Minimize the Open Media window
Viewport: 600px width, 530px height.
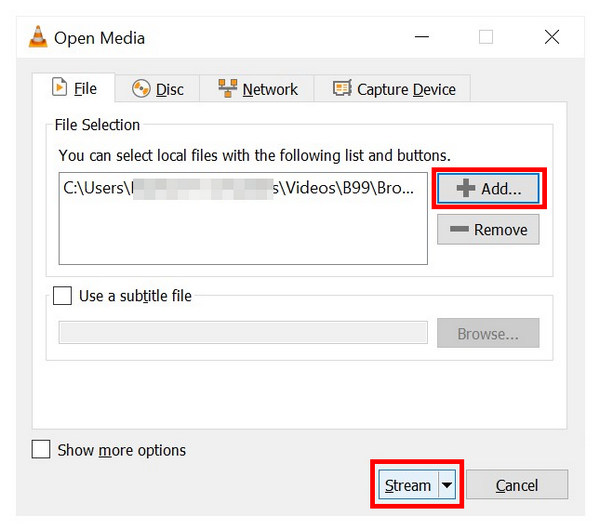422,37
